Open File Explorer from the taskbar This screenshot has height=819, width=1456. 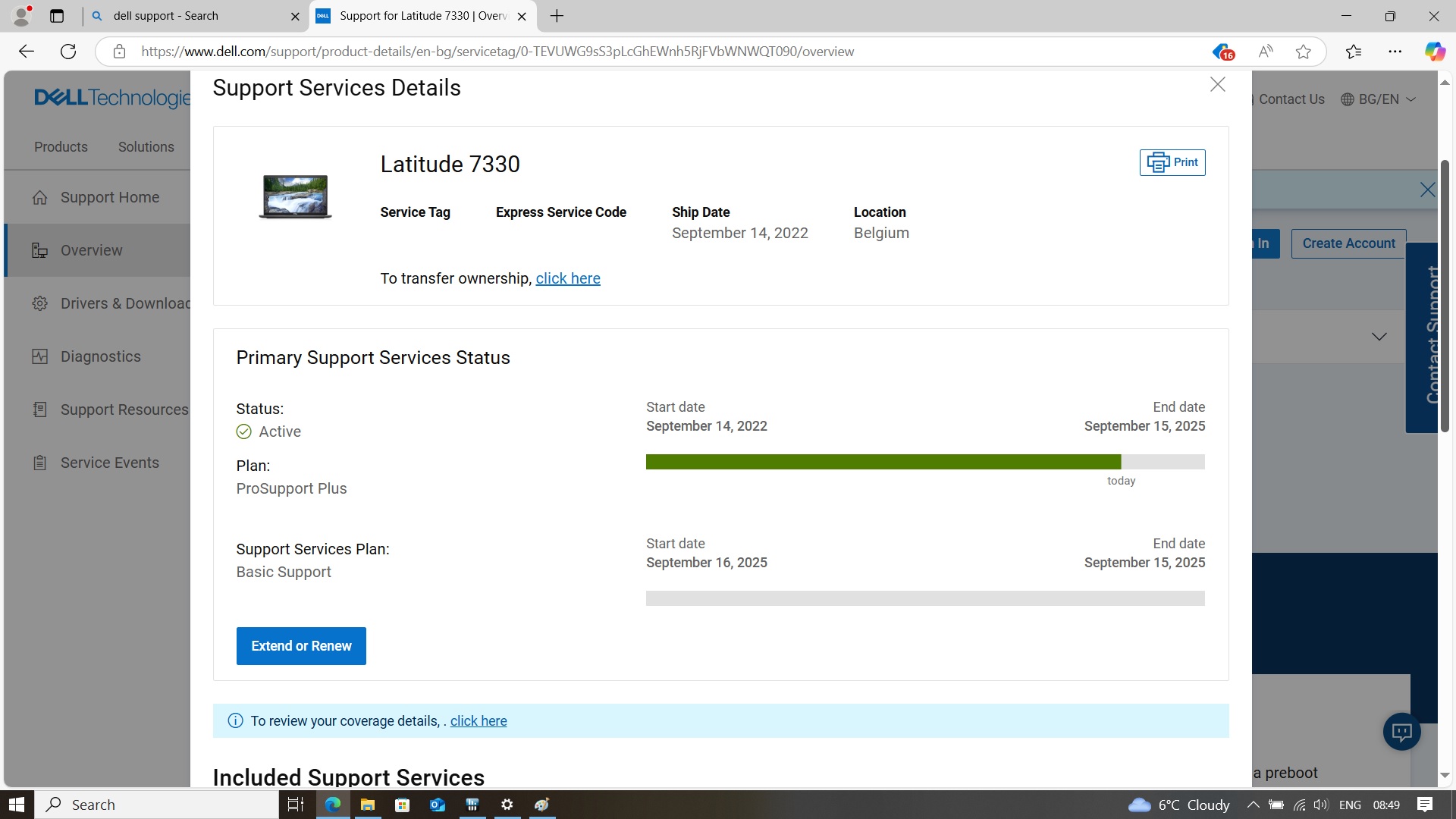368,805
